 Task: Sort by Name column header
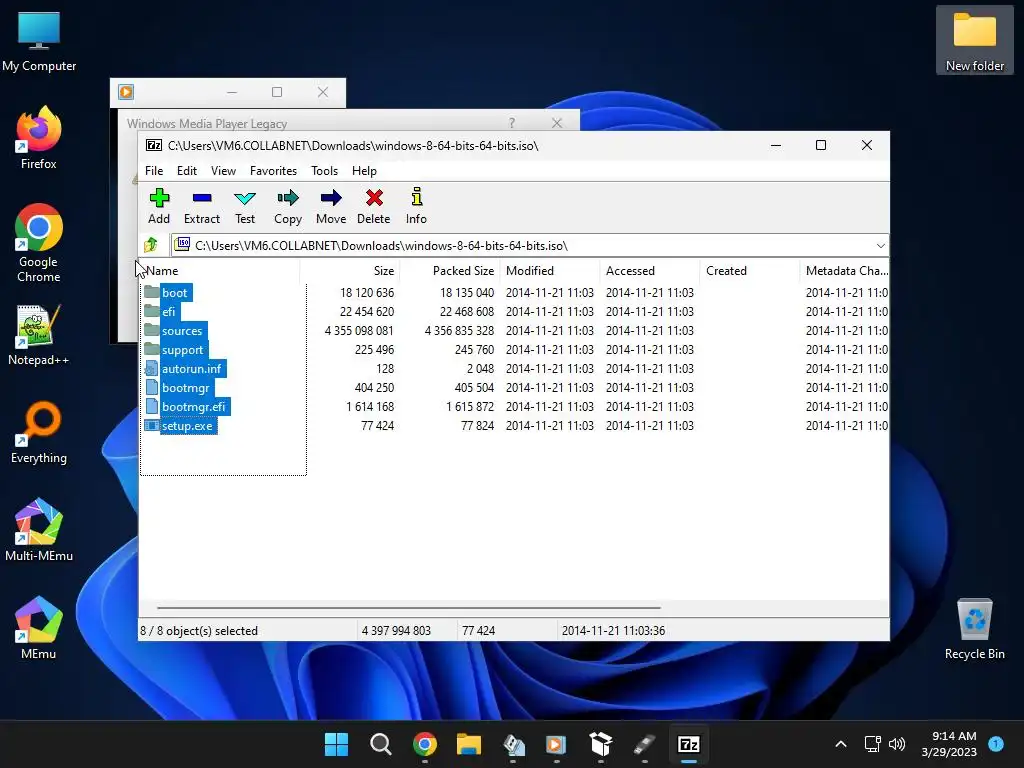coord(219,270)
